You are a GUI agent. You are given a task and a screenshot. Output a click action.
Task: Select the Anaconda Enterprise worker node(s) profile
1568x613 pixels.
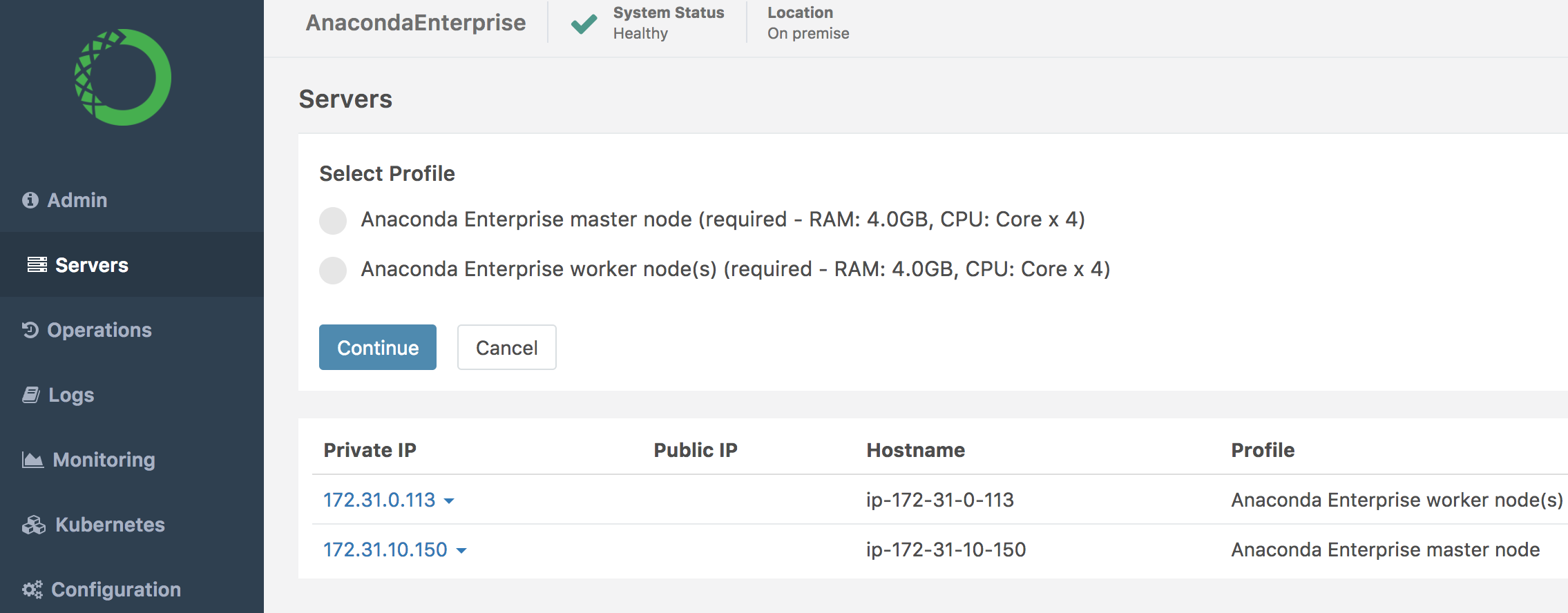tap(333, 271)
